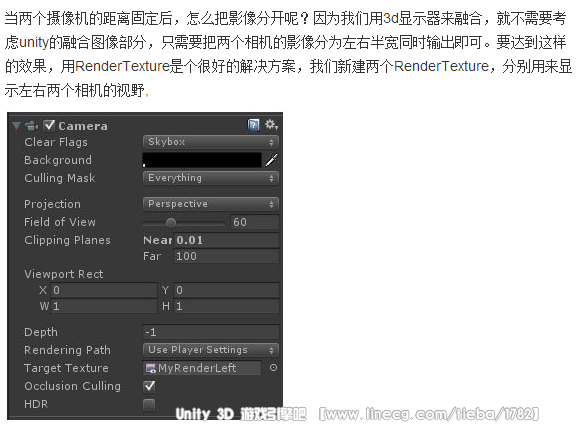Uncheck the Occlusion Culling checkbox

[149, 386]
